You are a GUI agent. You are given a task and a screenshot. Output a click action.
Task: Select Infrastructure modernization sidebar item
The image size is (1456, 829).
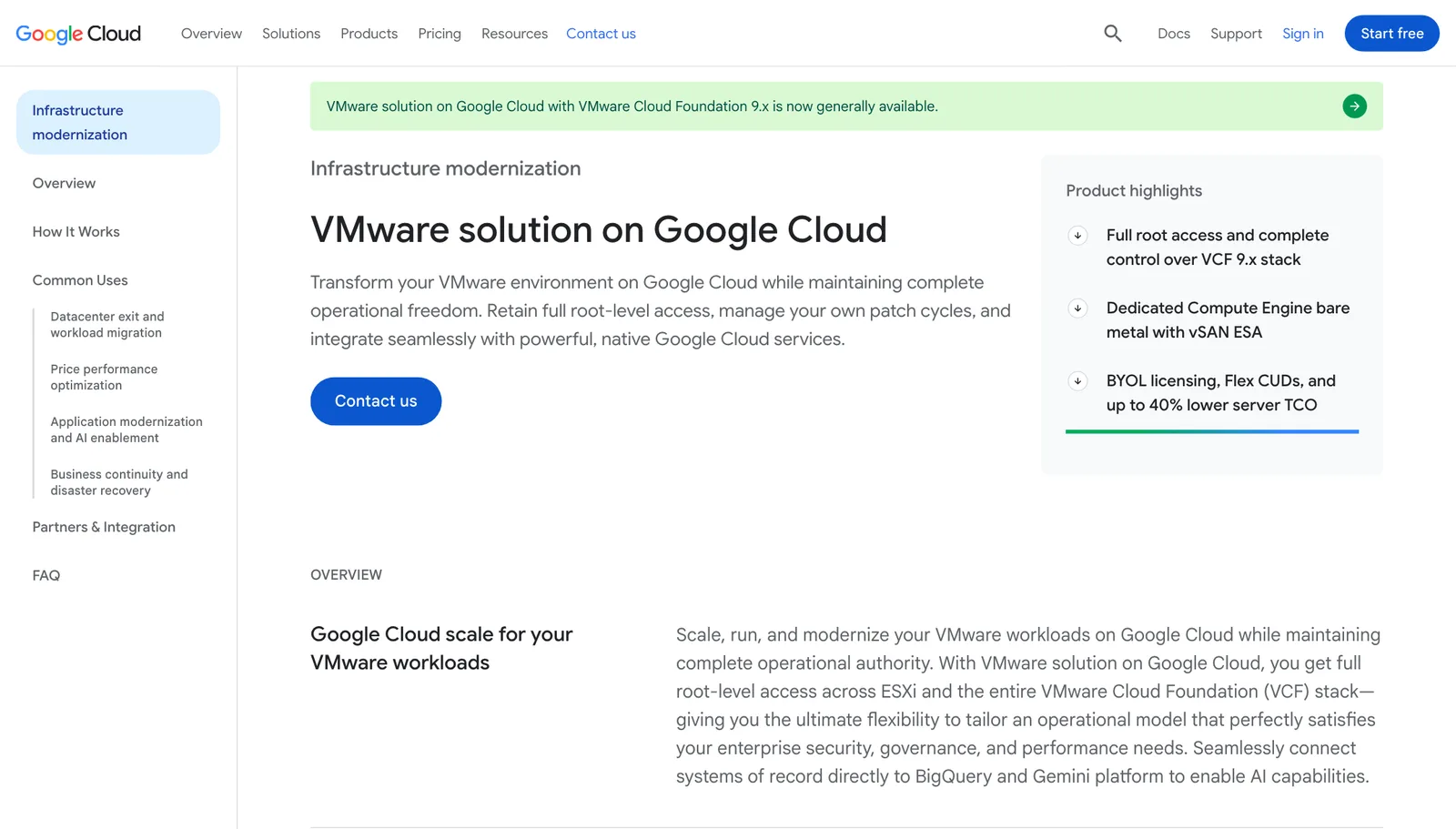point(118,122)
